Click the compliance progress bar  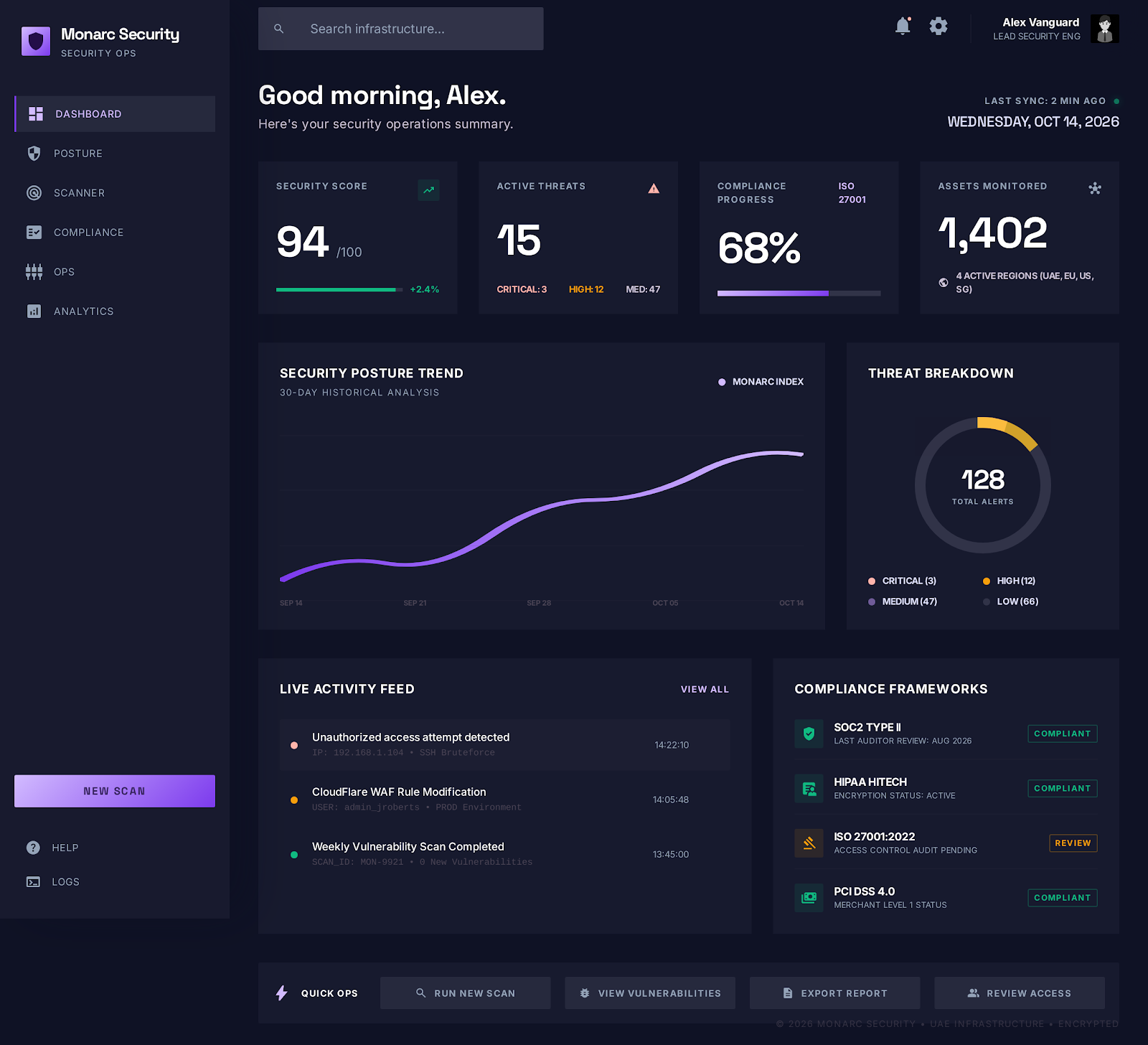coord(799,294)
